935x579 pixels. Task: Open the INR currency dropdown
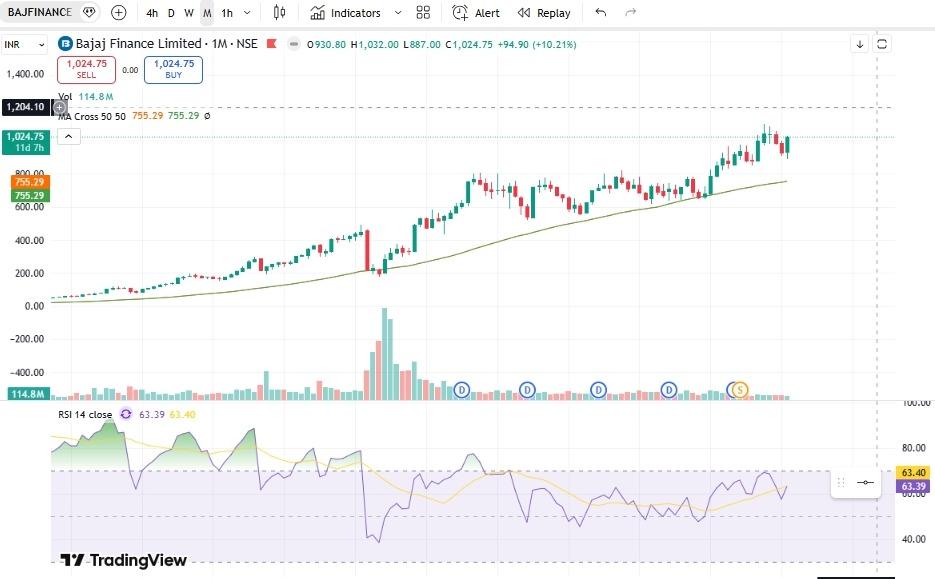[x=24, y=45]
